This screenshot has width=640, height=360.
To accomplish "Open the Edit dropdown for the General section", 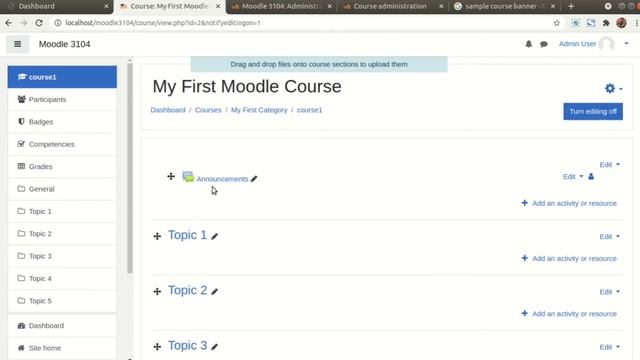I will (609, 164).
